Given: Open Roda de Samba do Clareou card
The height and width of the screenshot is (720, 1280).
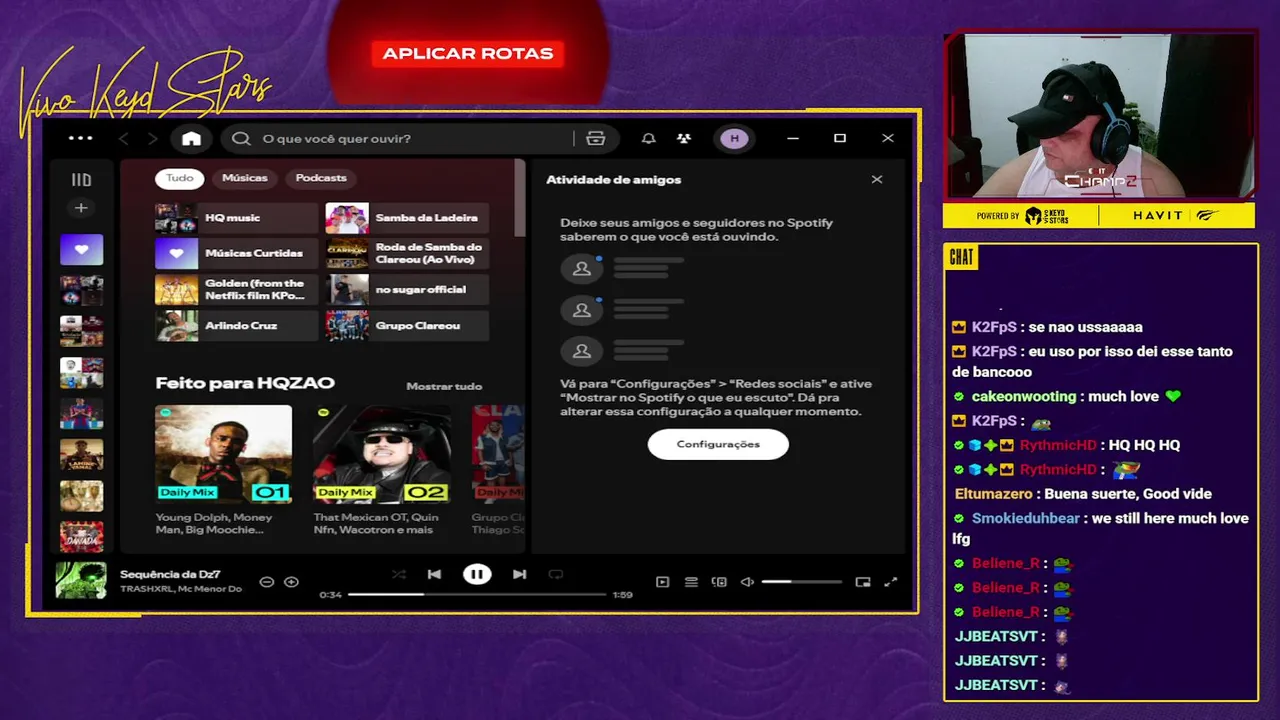Looking at the screenshot, I should (x=407, y=254).
